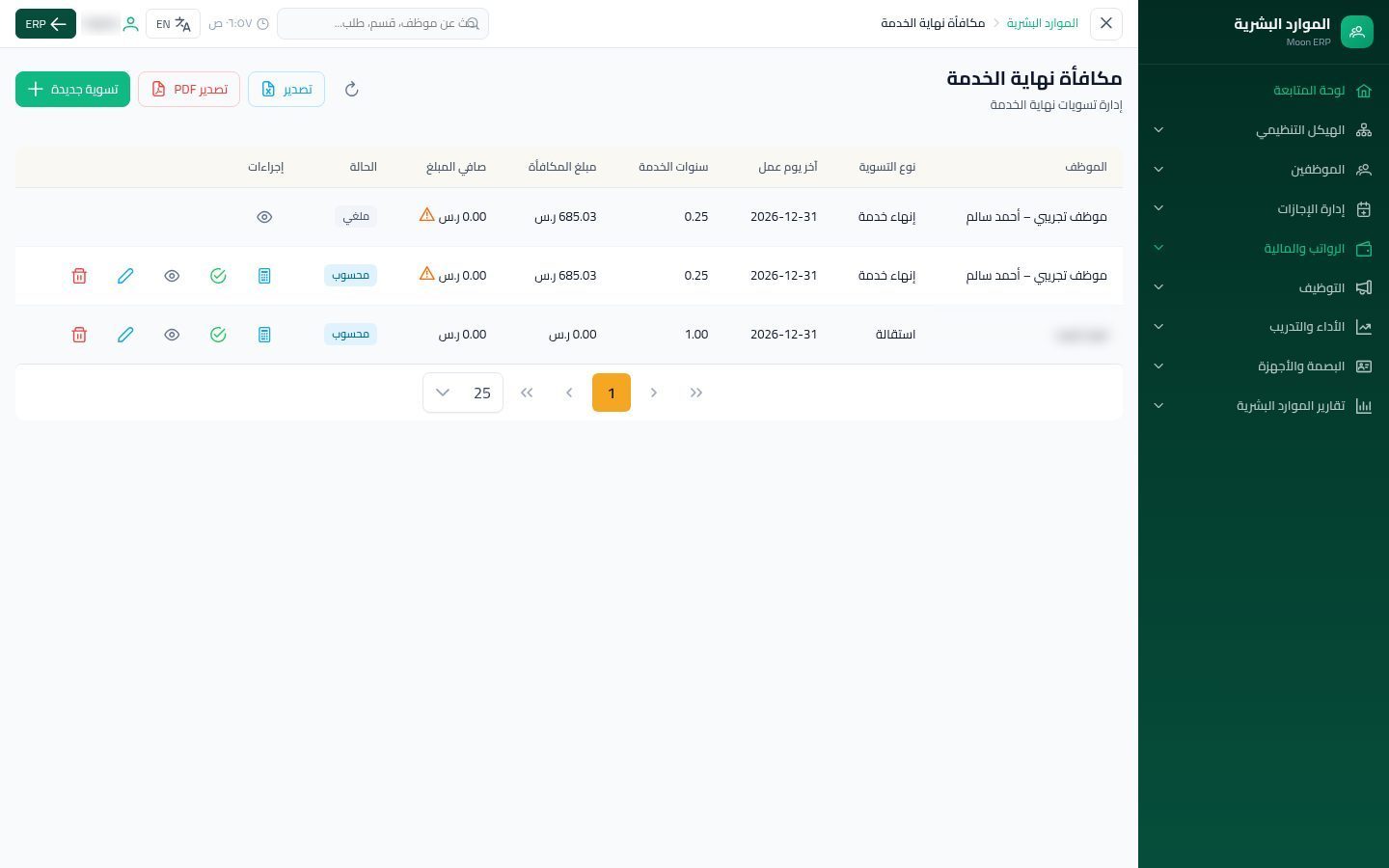This screenshot has width=1389, height=868.
Task: Delete the resignation (استقالة) settlement row
Action: click(x=79, y=335)
